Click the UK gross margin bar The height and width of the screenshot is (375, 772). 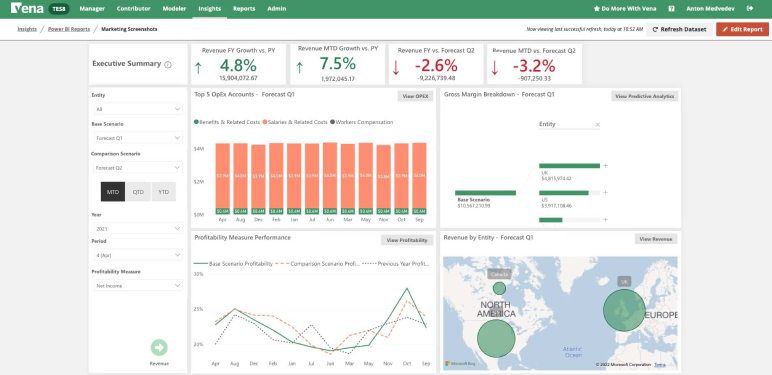point(569,166)
